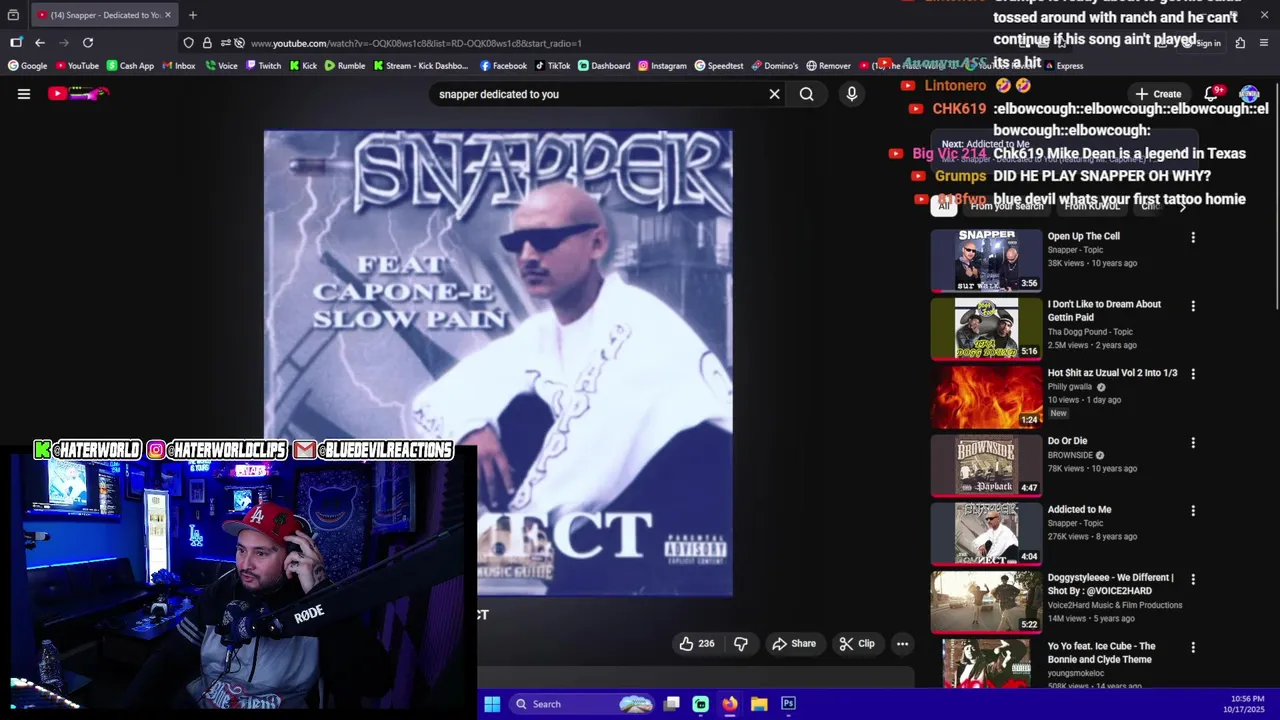This screenshot has width=1280, height=720.
Task: Open the Facebook bookmark
Action: 503,66
